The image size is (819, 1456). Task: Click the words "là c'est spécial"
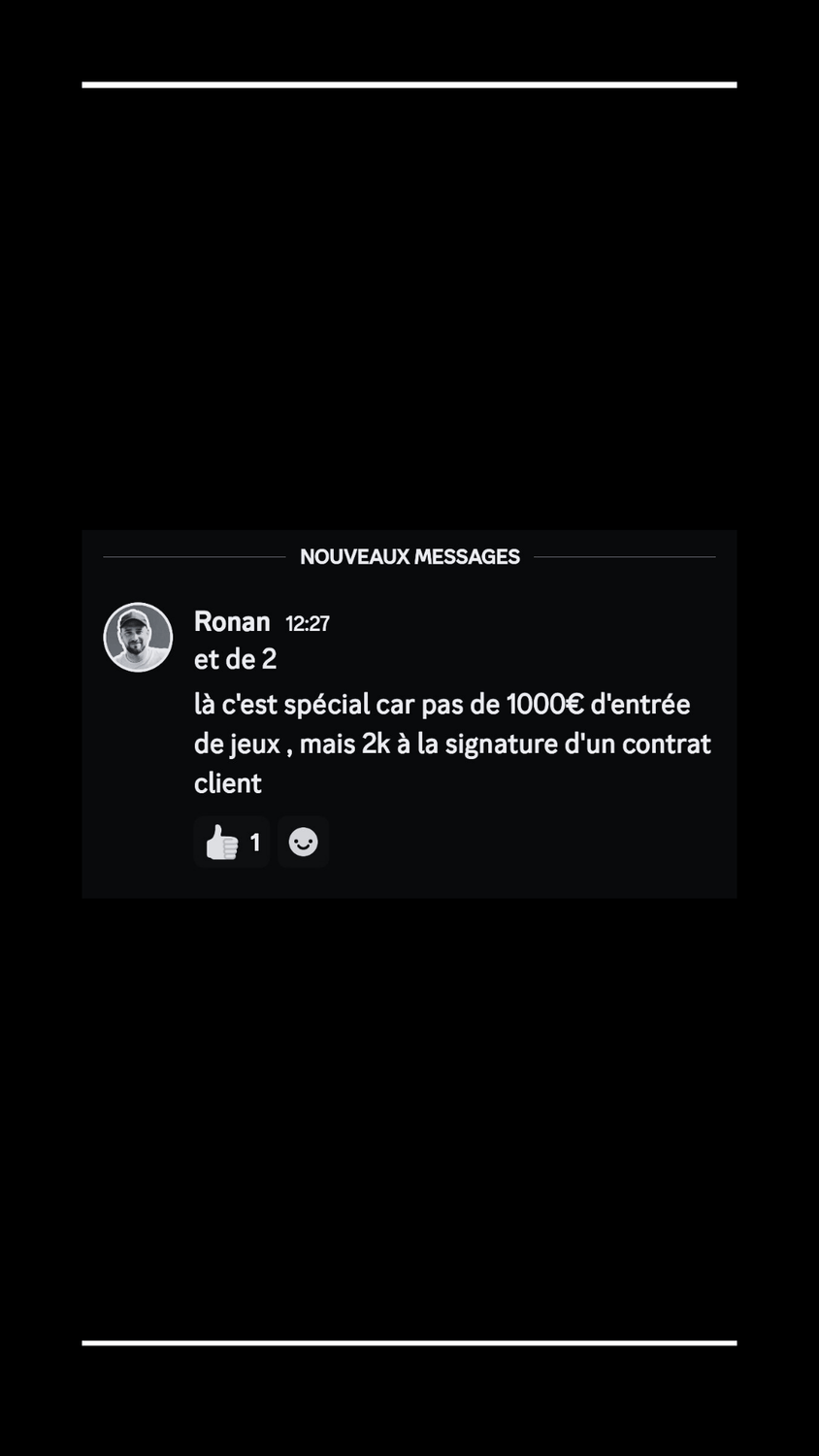pyautogui.click(x=281, y=705)
